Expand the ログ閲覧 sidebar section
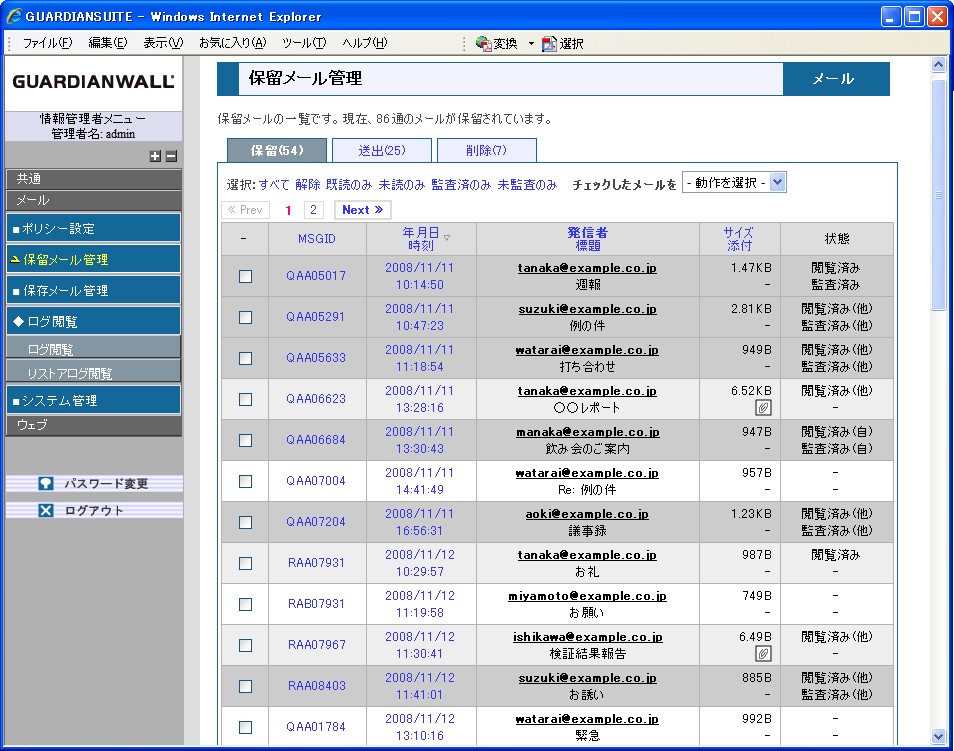Viewport: 954px width, 751px height. 92,322
